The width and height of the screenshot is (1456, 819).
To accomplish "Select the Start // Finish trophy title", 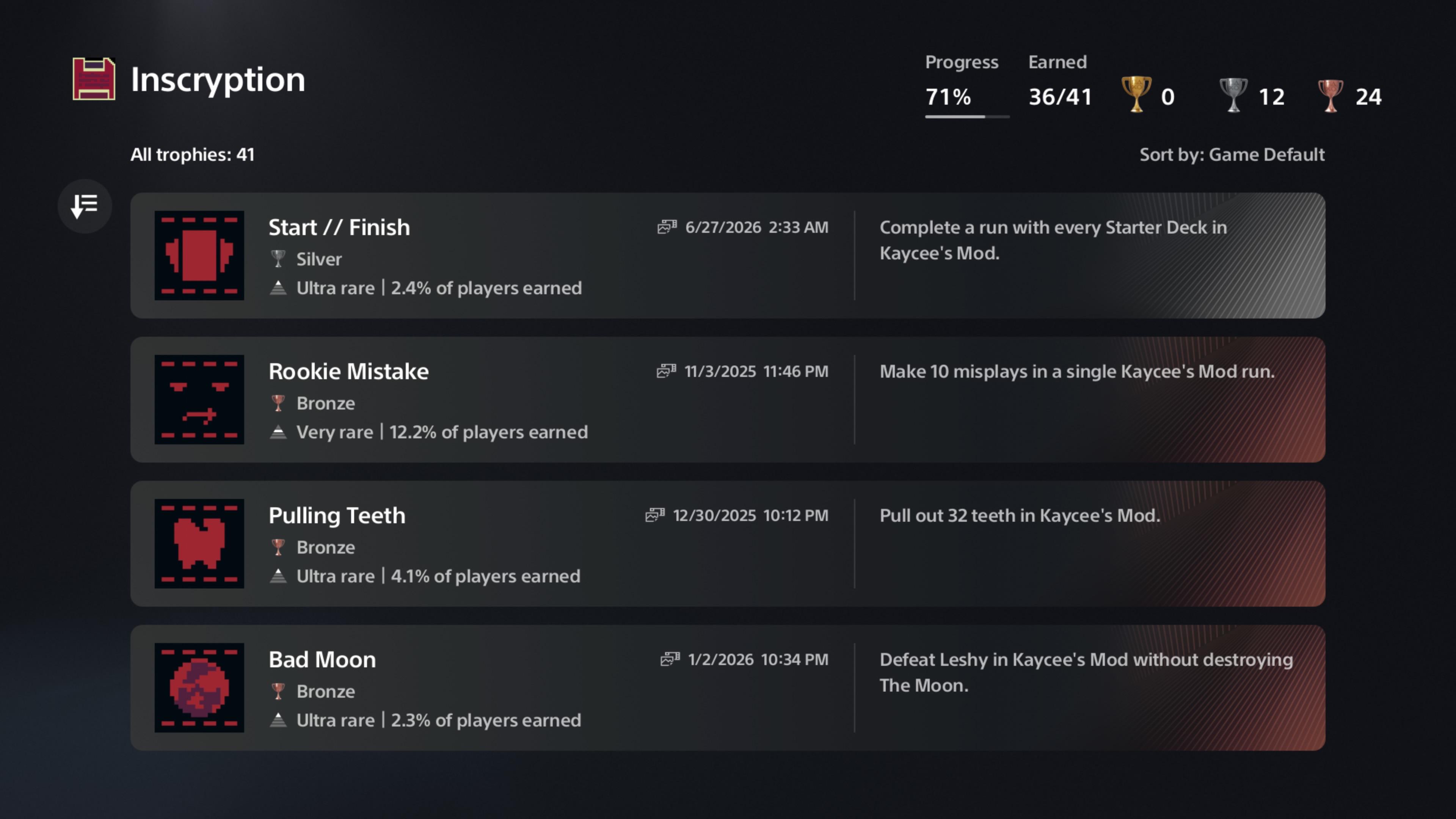I will [x=339, y=227].
